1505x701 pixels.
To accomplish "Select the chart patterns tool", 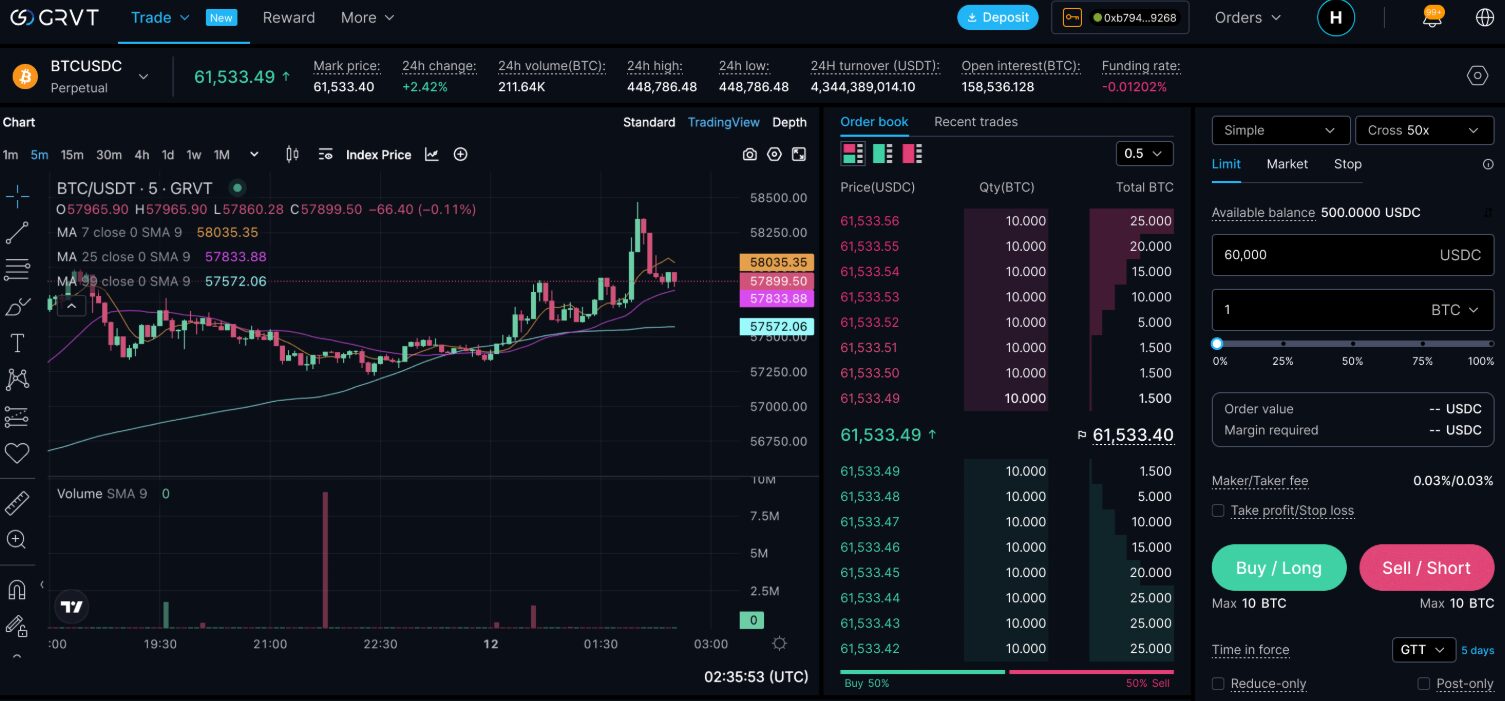I will 17,379.
